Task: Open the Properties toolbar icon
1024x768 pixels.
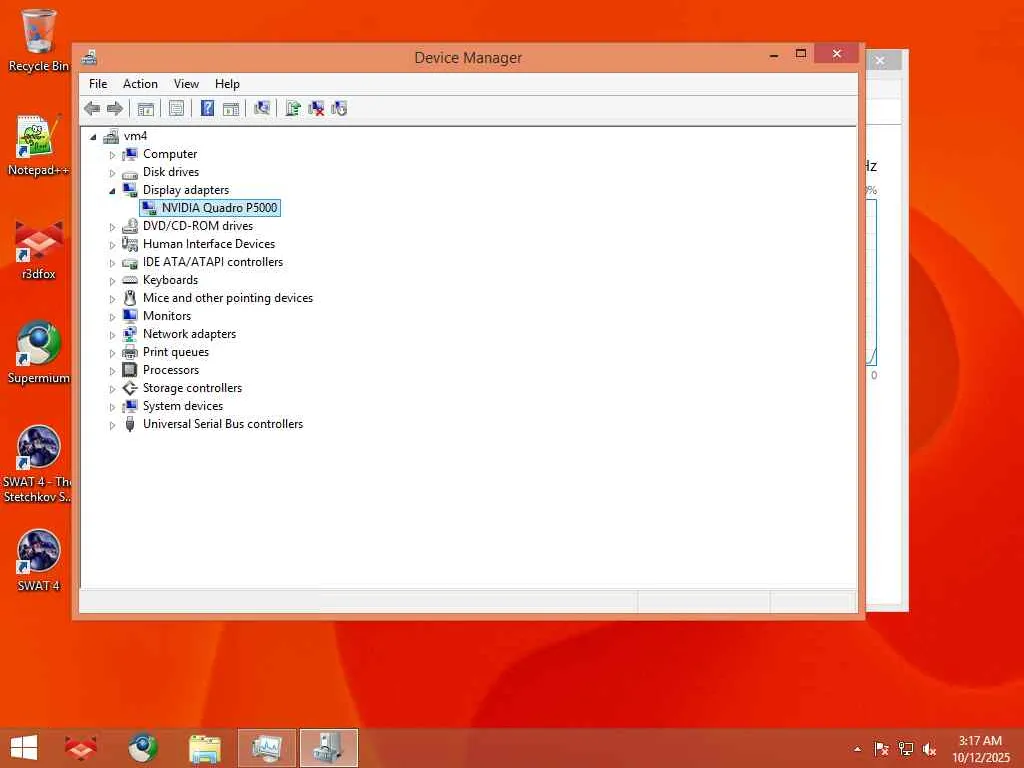Action: pyautogui.click(x=176, y=108)
